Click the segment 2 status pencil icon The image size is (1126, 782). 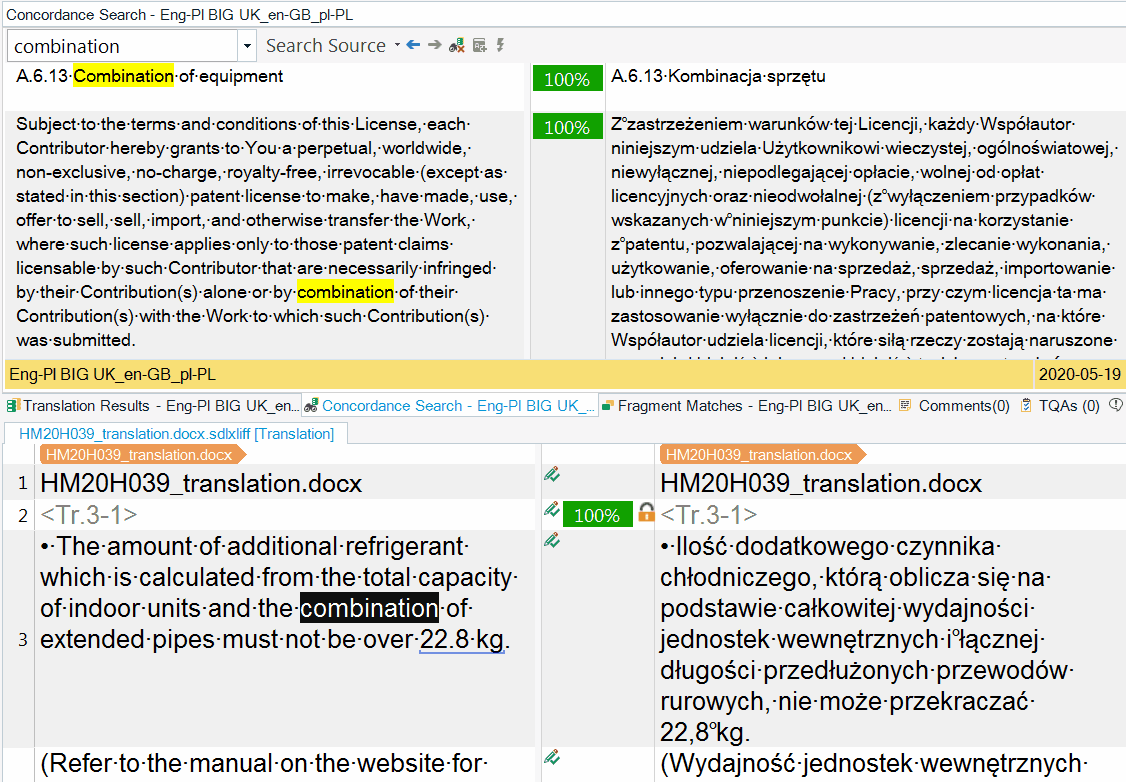[552, 509]
